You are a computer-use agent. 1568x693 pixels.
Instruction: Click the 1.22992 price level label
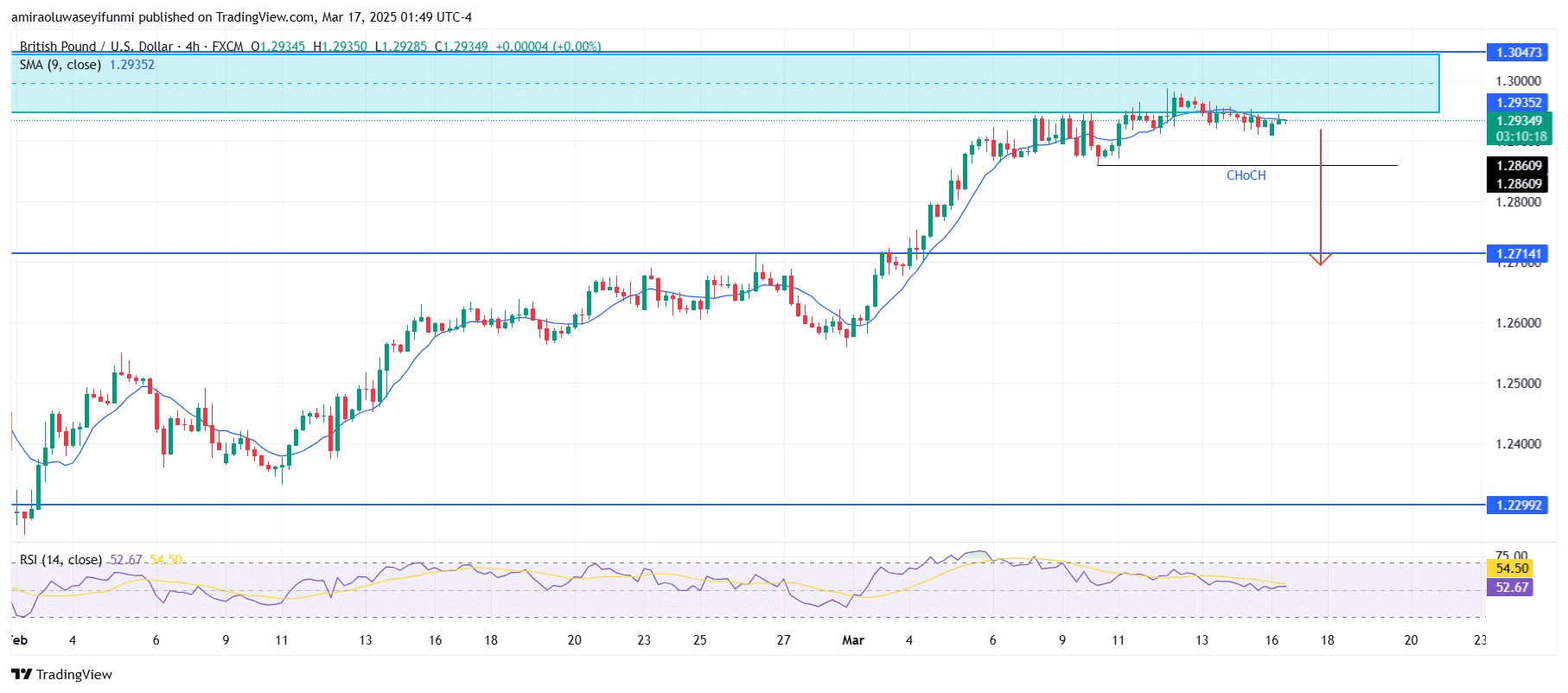[1519, 505]
